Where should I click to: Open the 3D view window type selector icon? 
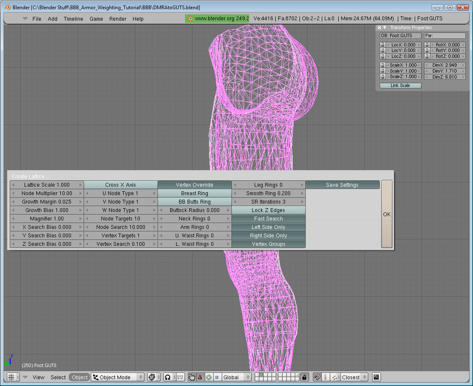tap(12, 377)
